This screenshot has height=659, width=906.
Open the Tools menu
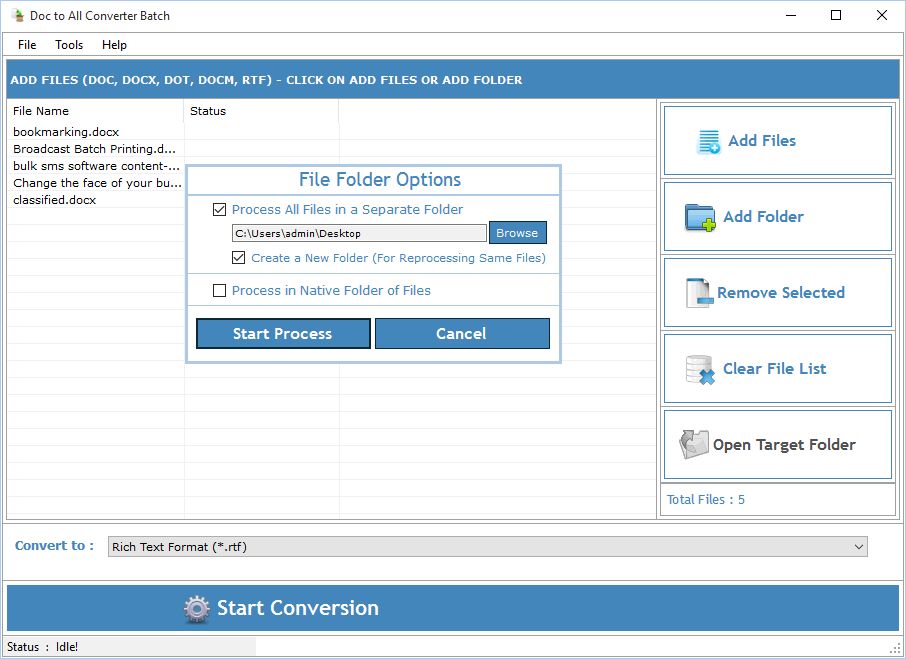click(x=69, y=44)
